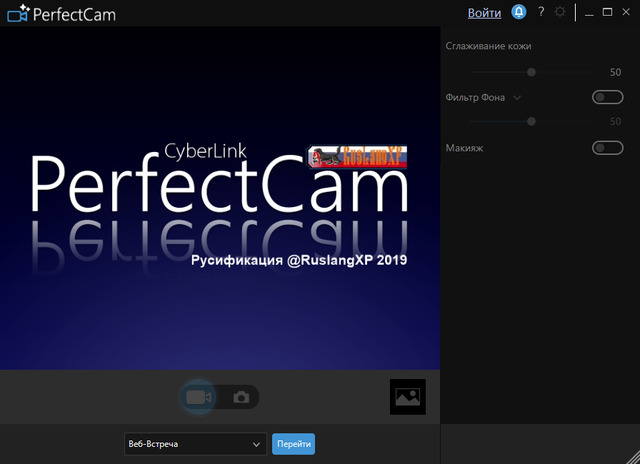The width and height of the screenshot is (640, 464).
Task: Expand the Фильтр Фона chevron
Action: pyautogui.click(x=517, y=98)
